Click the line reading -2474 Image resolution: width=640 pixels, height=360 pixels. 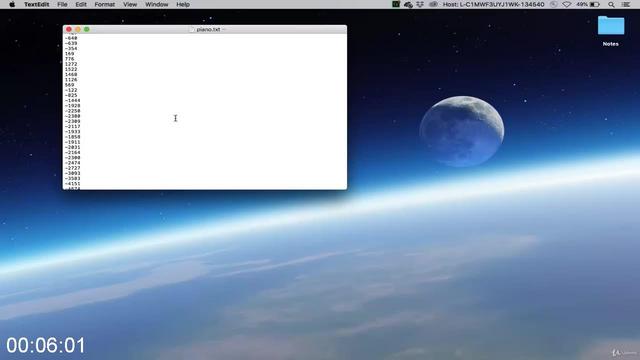72,163
